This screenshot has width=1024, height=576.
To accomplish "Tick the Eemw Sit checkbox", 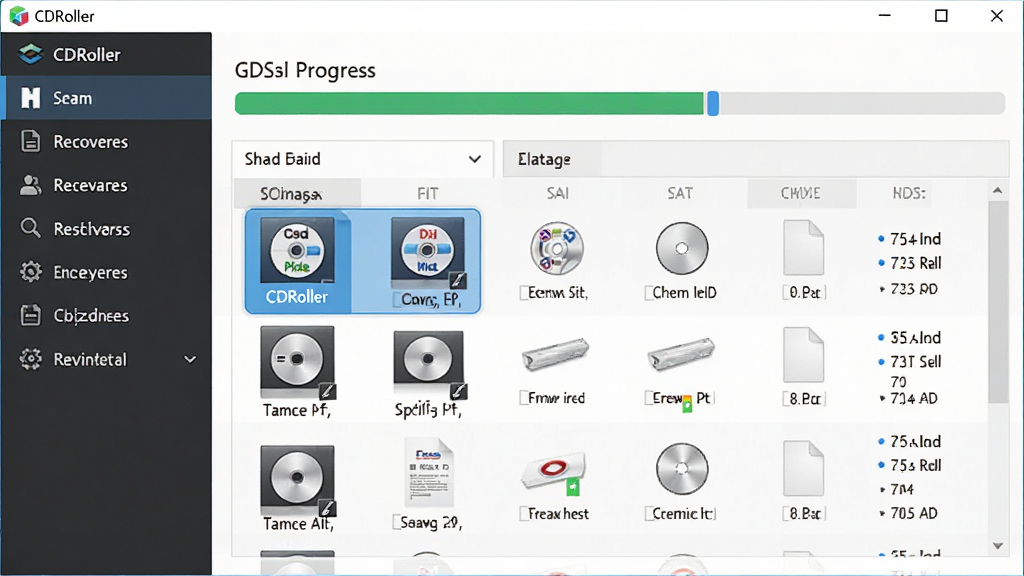I will click(524, 293).
